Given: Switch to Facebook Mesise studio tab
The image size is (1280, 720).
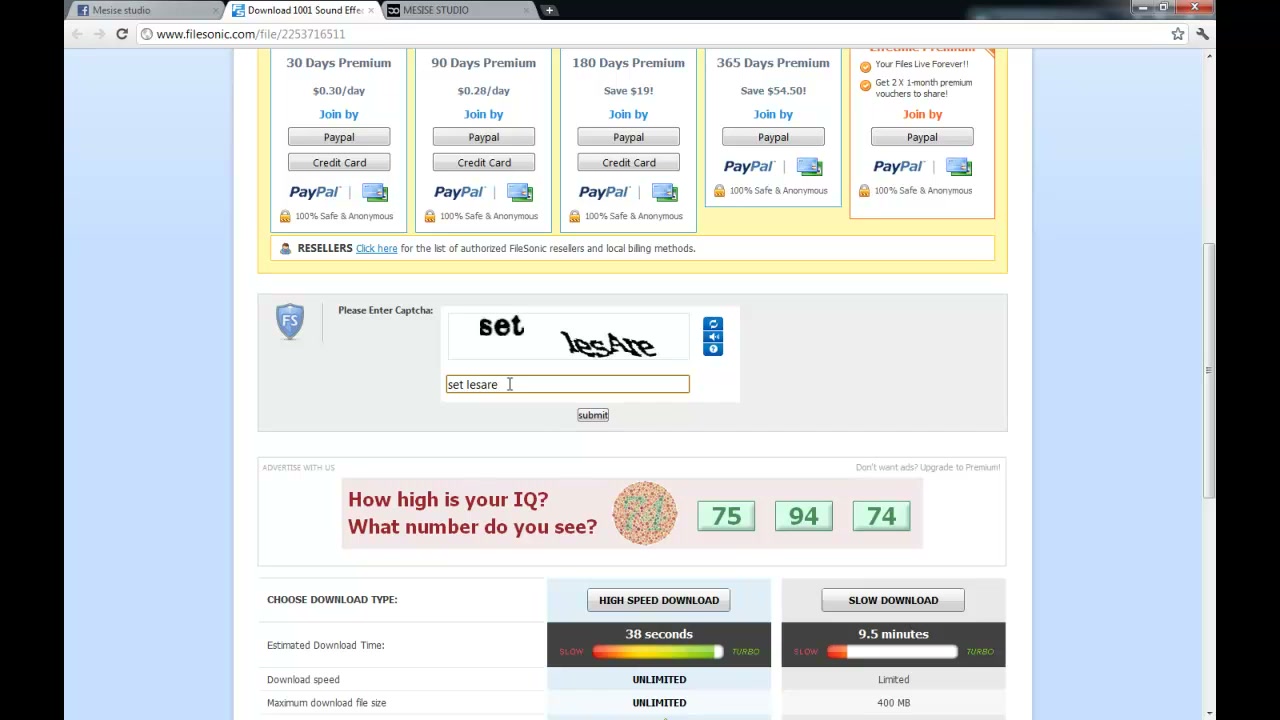Looking at the screenshot, I should [145, 10].
